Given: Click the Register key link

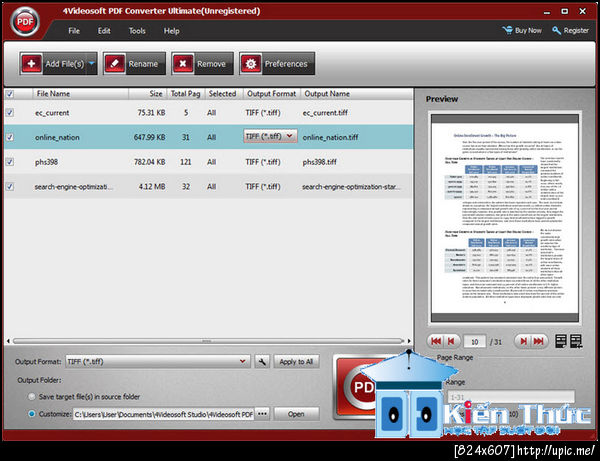Looking at the screenshot, I should coord(570,30).
